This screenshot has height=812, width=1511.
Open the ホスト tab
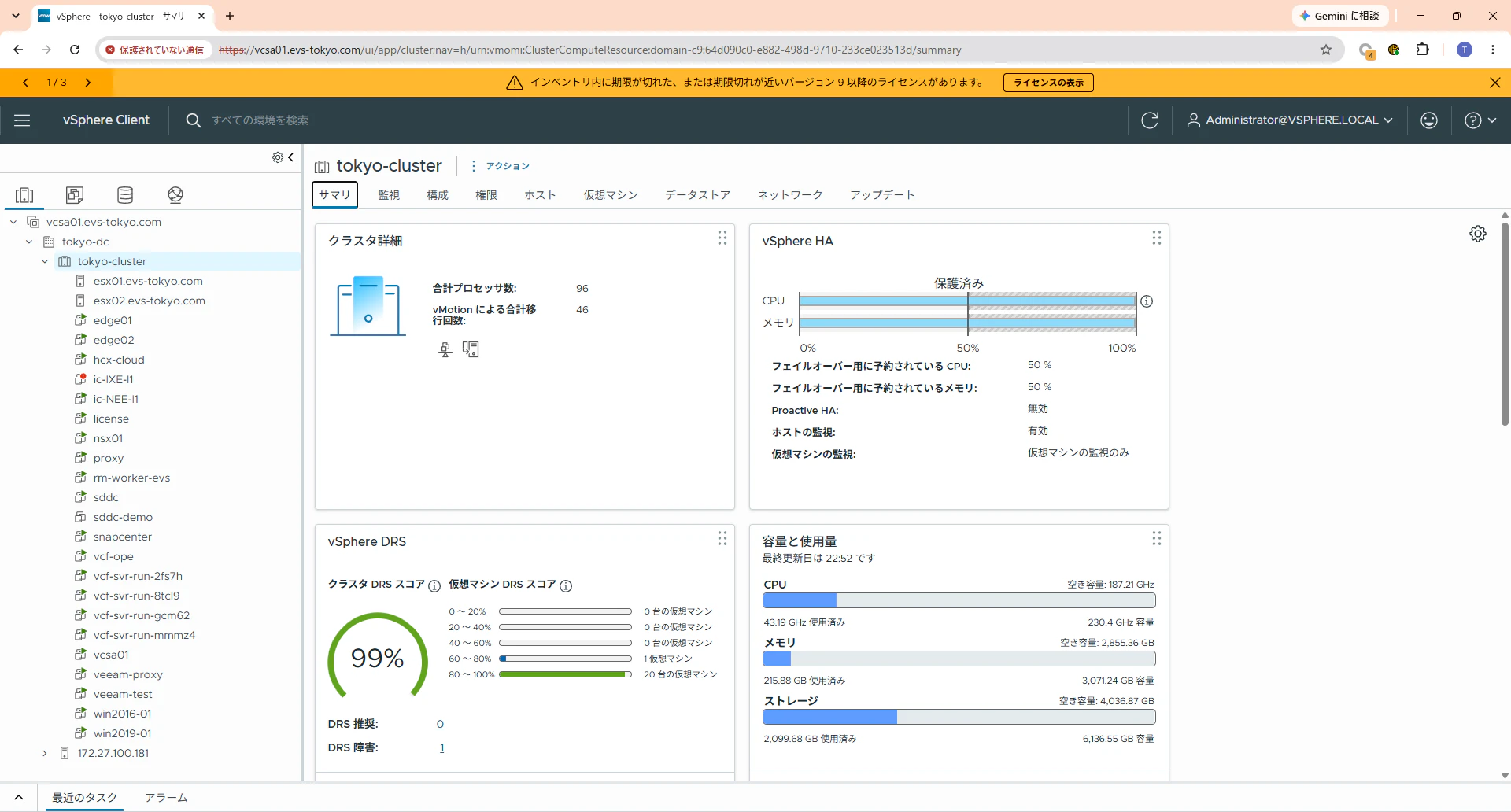[x=540, y=195]
